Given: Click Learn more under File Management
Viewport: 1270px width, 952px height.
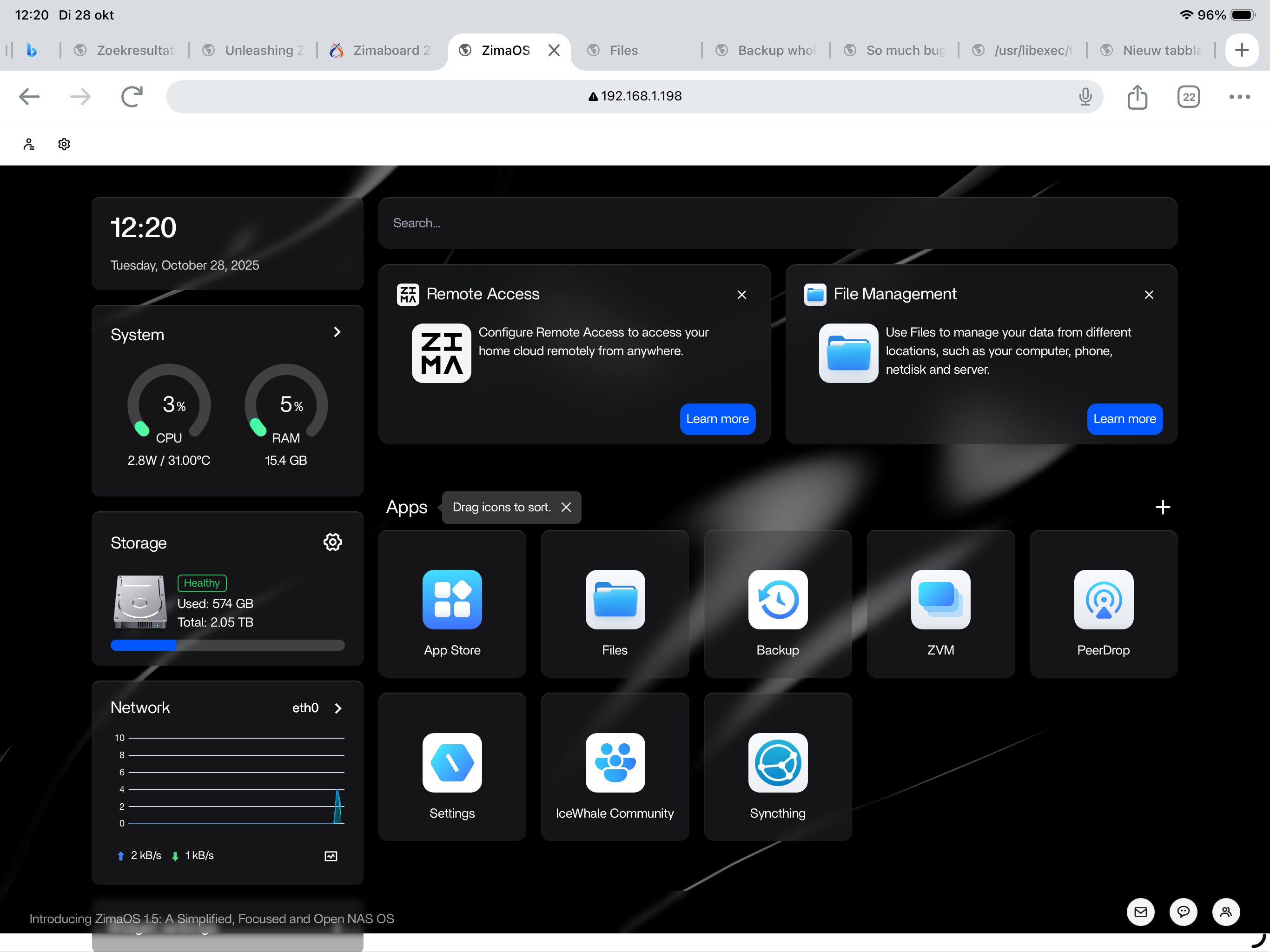Looking at the screenshot, I should (x=1124, y=419).
